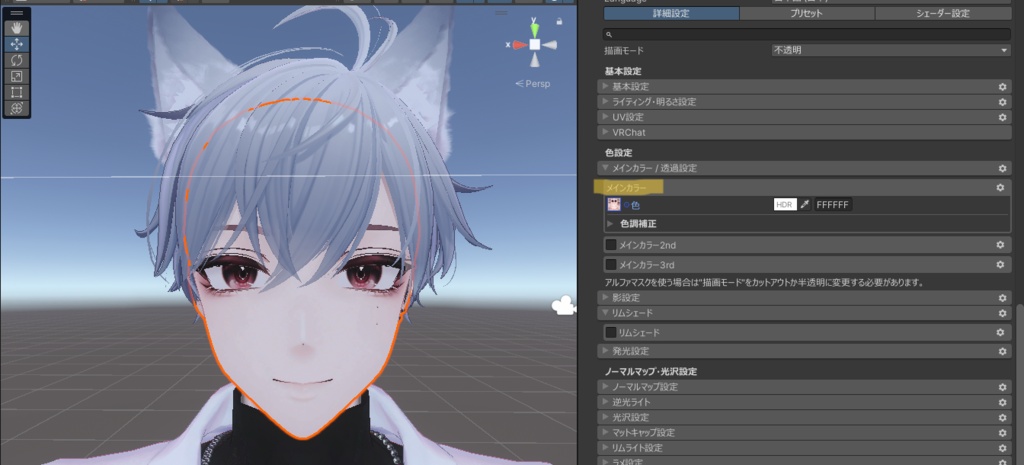Viewport: 1024px width, 465px height.
Task: Collapse the リムシェード section foldout
Action: click(x=606, y=313)
